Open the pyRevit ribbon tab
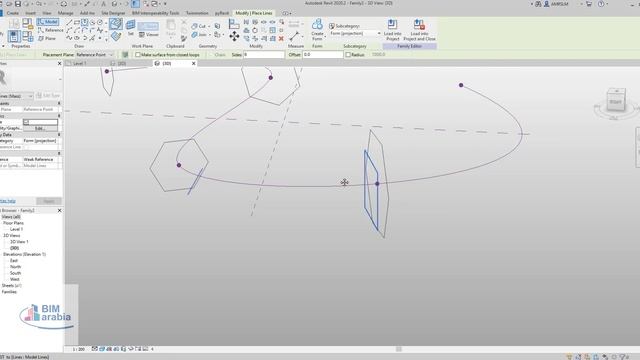The image size is (640, 360). 222,13
